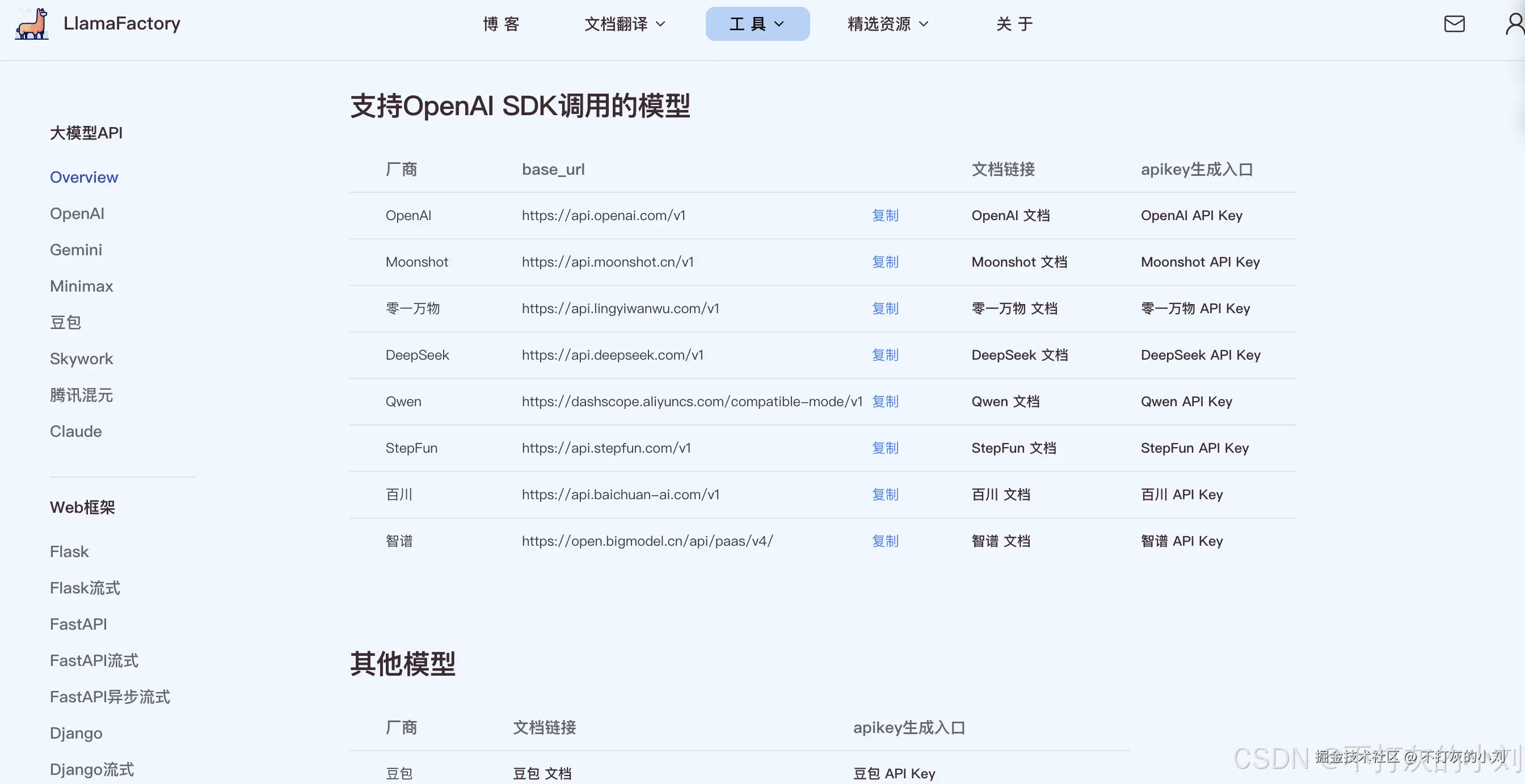This screenshot has height=784, width=1525.
Task: Click the https://api.lingyiwanwu.com/v1 URL text
Action: [621, 309]
